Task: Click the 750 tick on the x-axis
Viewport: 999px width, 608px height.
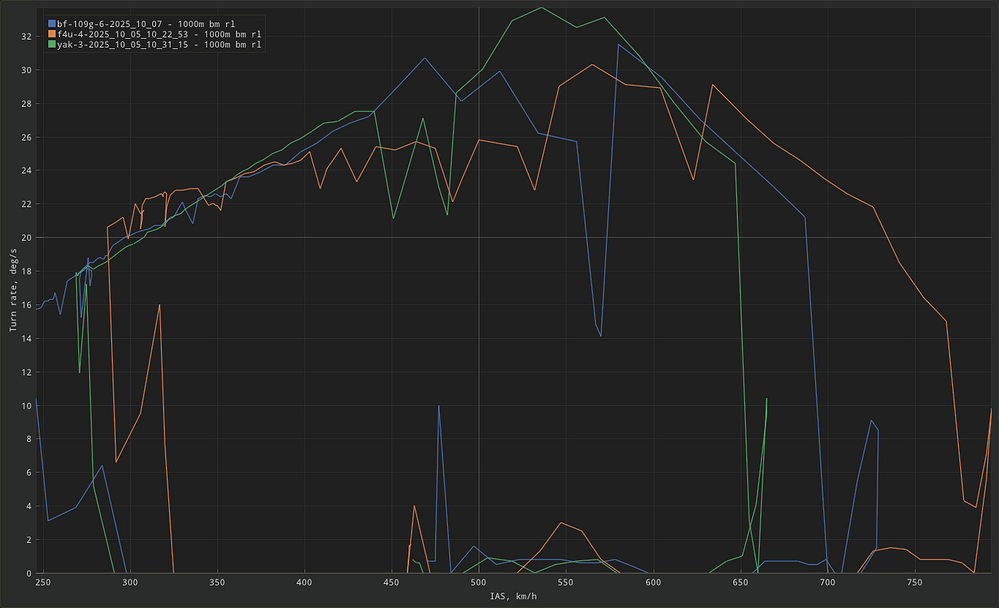Action: tap(915, 582)
